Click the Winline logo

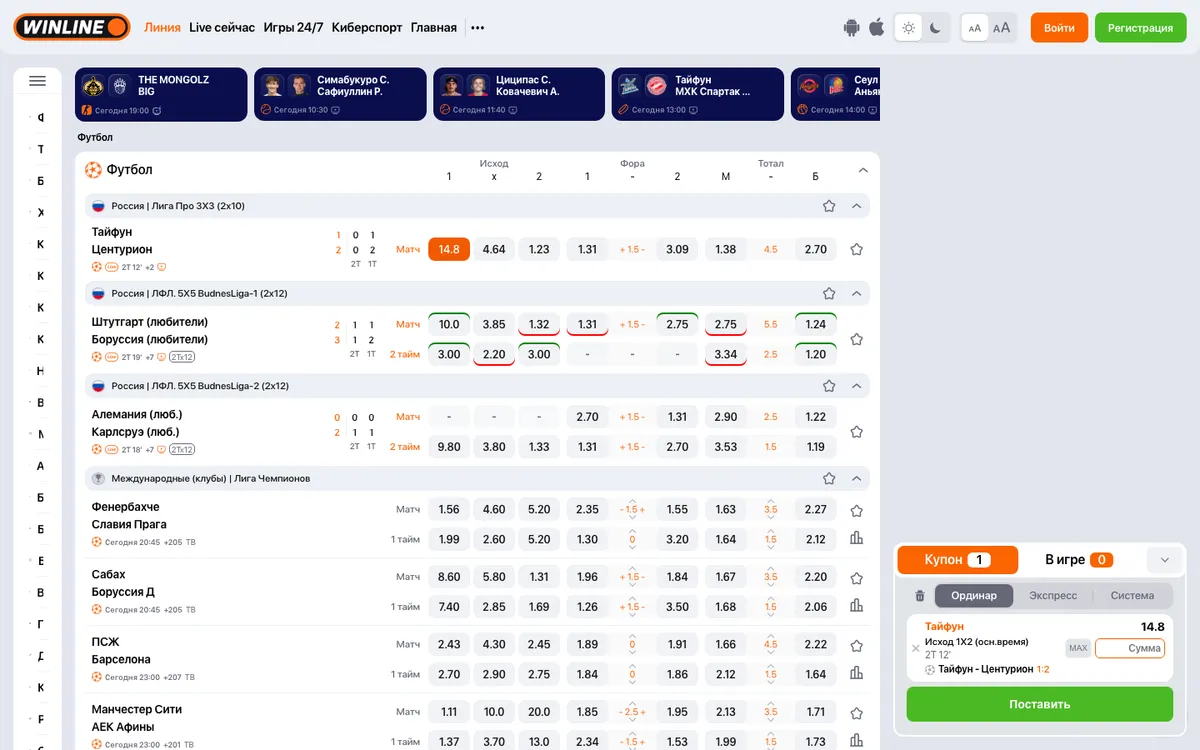click(72, 27)
